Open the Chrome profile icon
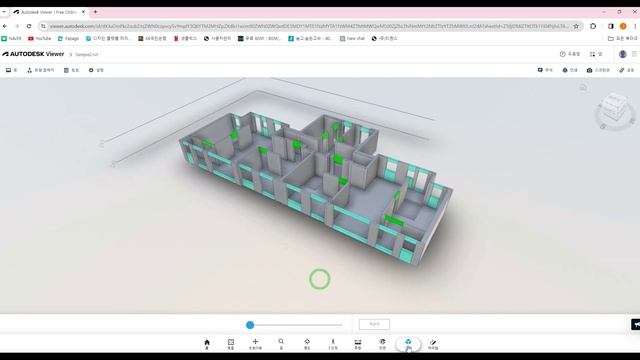 tap(623, 26)
